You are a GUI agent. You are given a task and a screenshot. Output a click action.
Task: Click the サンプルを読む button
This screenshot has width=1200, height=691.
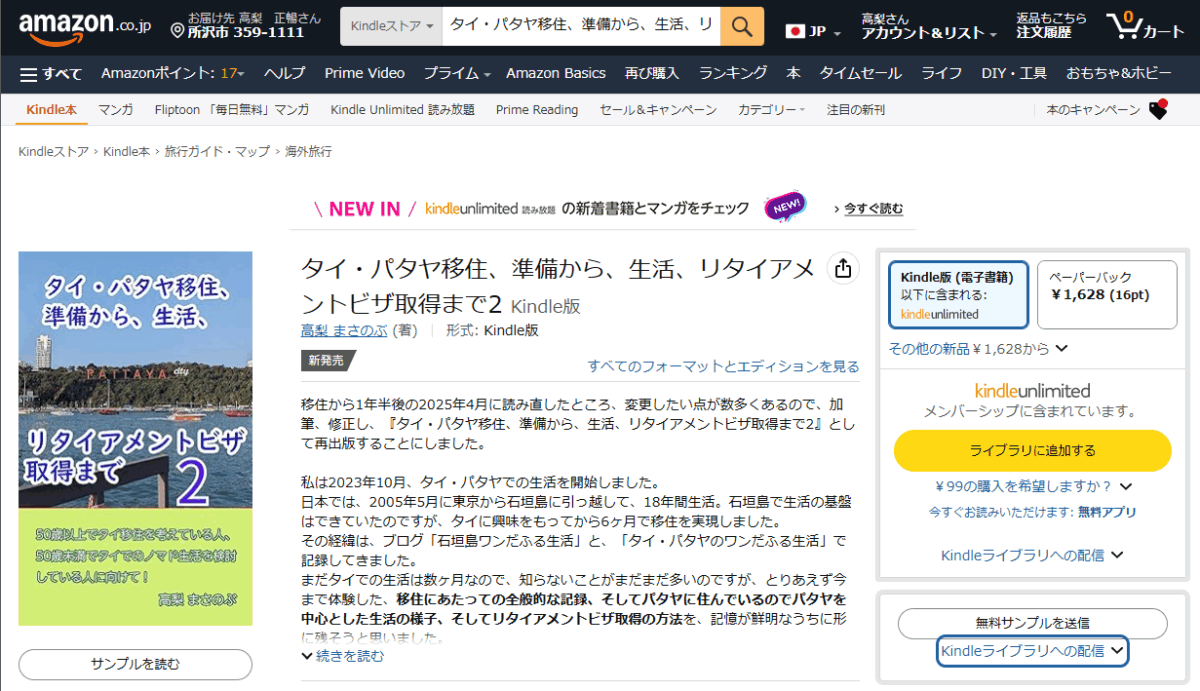pos(135,664)
